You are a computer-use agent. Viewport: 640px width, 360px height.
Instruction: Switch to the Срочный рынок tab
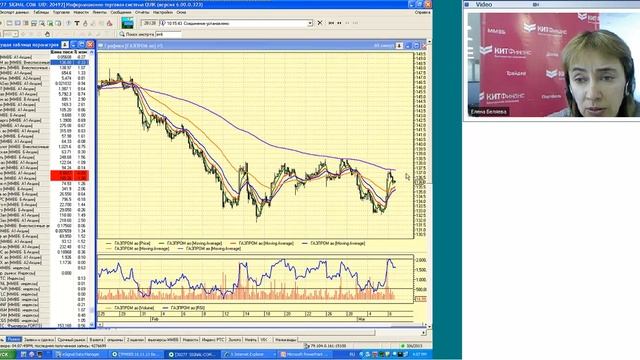71,340
